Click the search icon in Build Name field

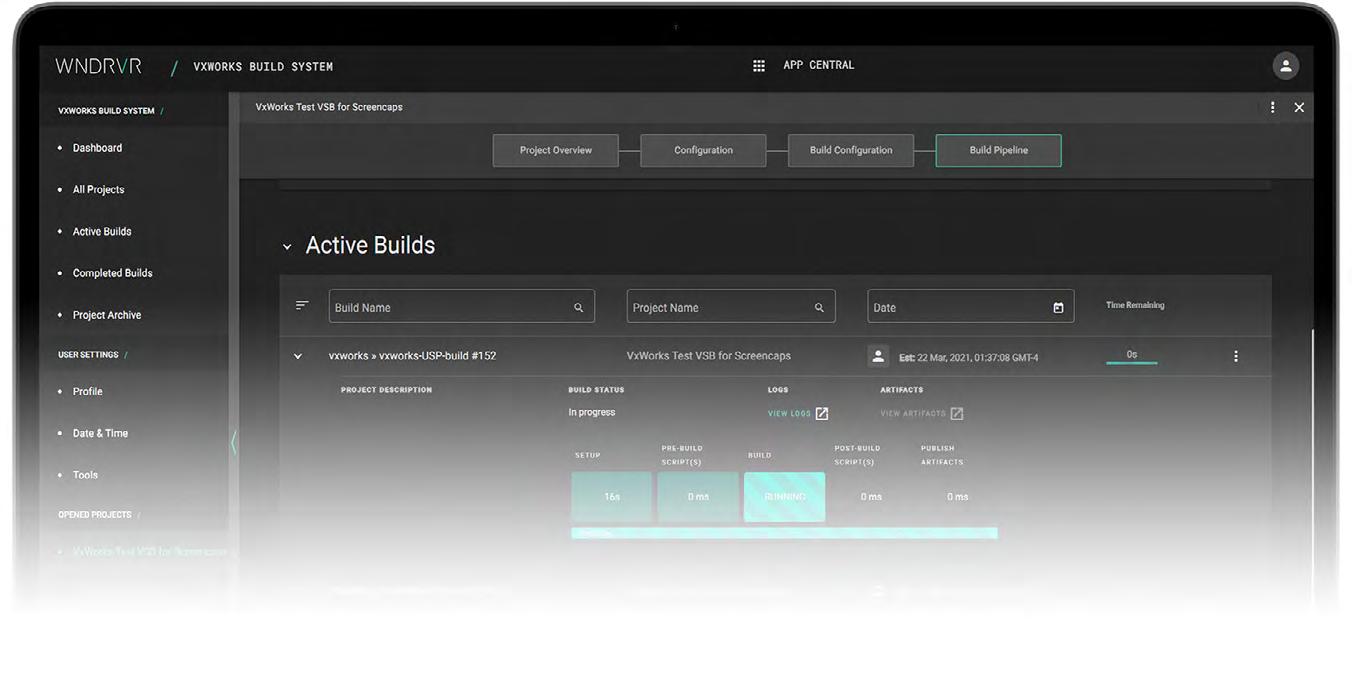578,308
